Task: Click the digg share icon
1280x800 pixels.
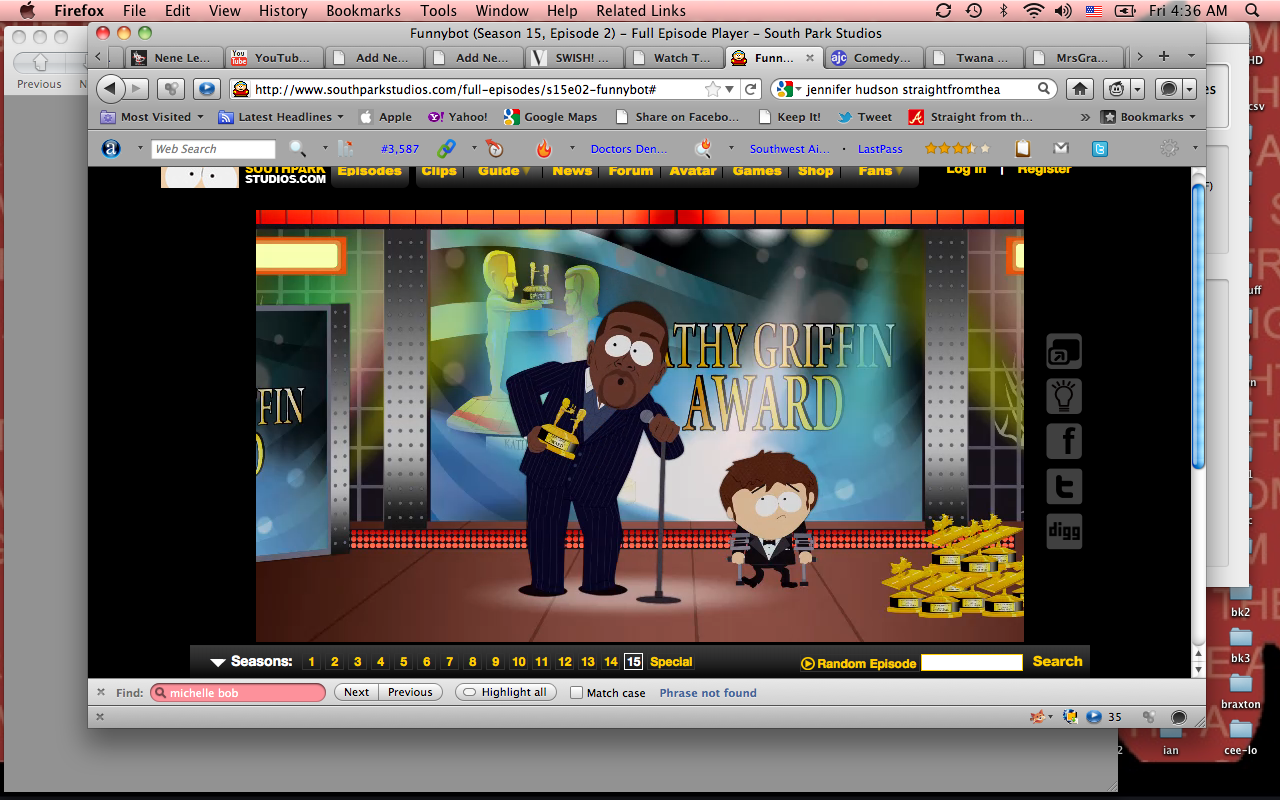Action: tap(1064, 531)
